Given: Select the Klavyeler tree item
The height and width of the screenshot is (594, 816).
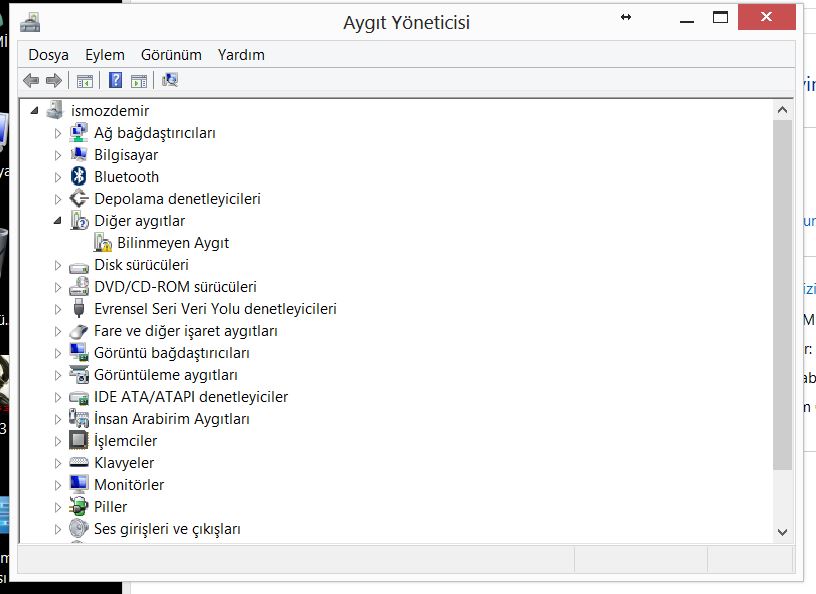Looking at the screenshot, I should 124,463.
